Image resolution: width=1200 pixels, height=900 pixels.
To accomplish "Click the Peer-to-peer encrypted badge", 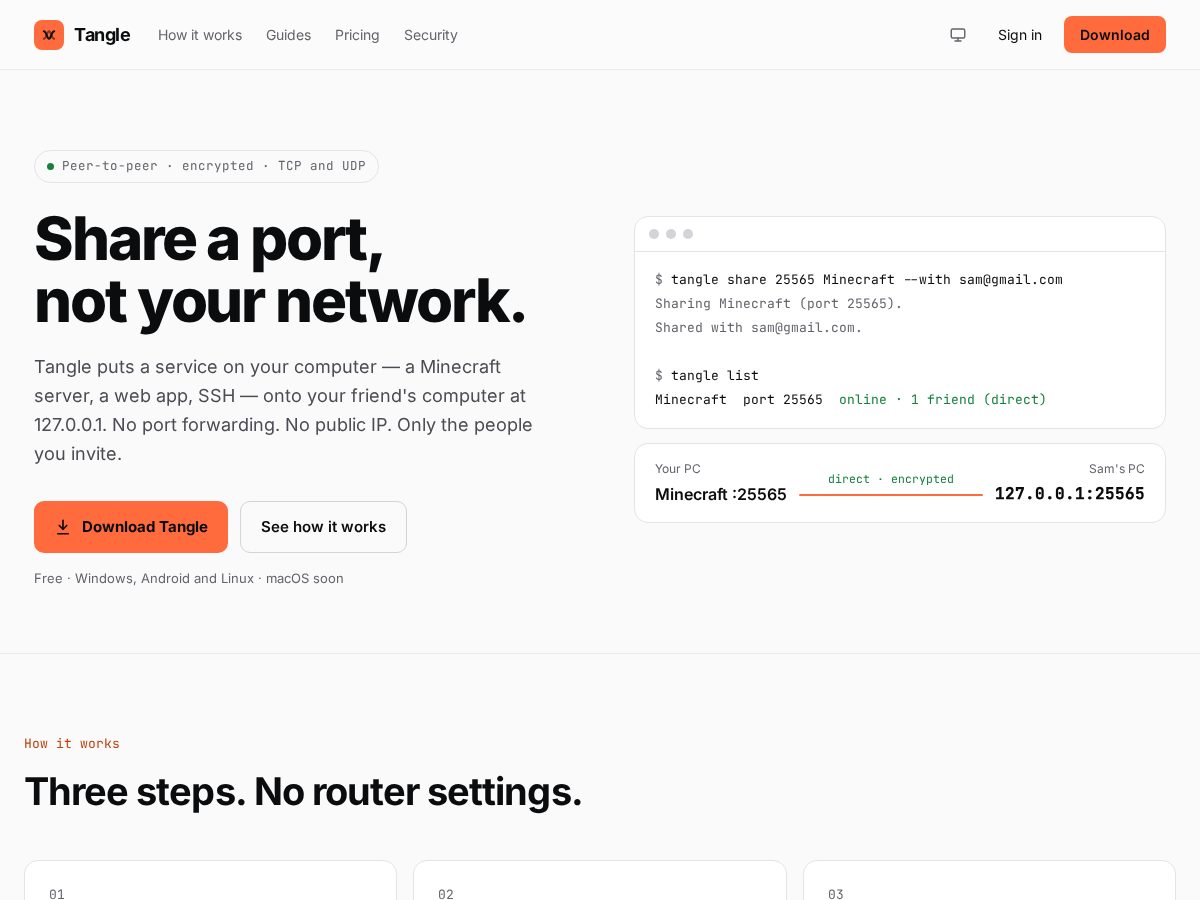I will [206, 166].
